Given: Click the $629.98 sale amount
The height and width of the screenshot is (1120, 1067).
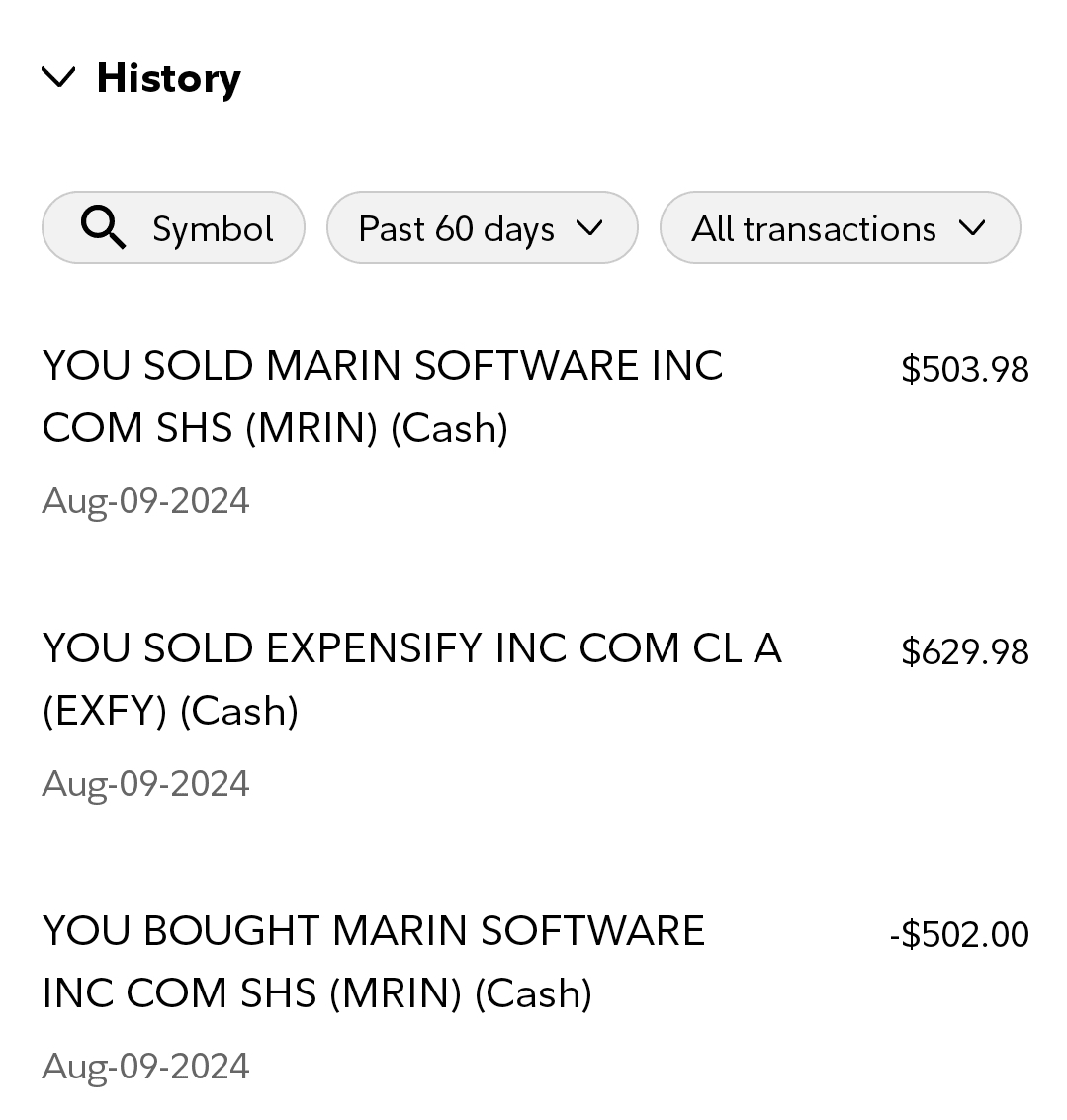Looking at the screenshot, I should (x=964, y=652).
